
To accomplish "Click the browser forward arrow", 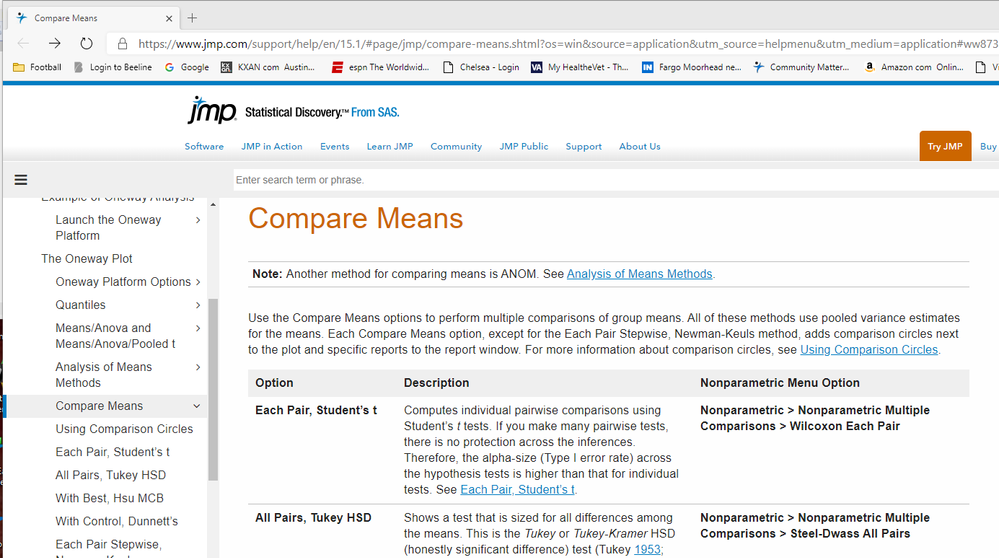I will pyautogui.click(x=55, y=43).
